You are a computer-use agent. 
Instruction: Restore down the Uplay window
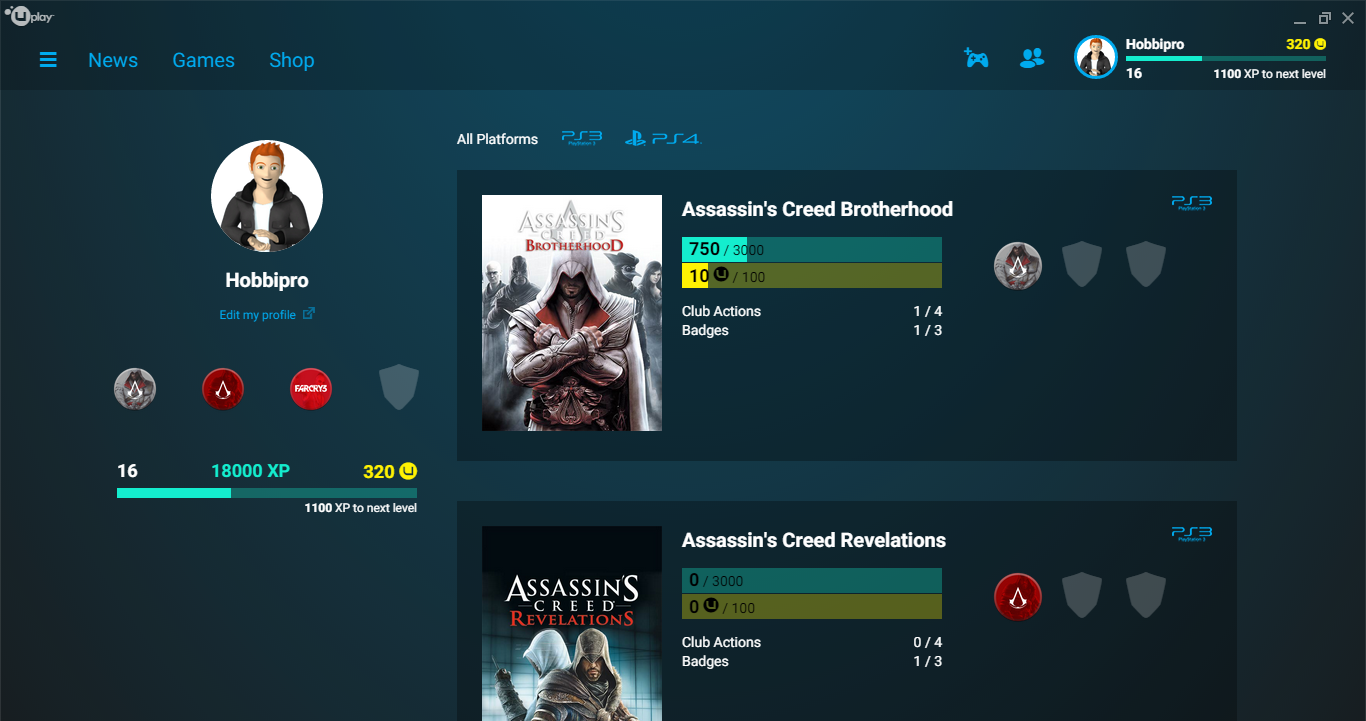(1324, 18)
